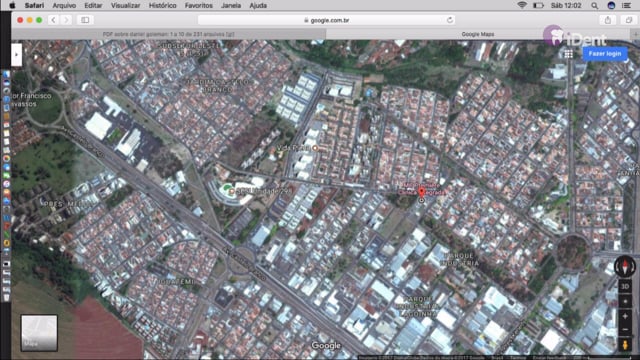Screen dimensions: 640x360
Task: Switch to Mapa view using the thumbnail
Action: 39,333
